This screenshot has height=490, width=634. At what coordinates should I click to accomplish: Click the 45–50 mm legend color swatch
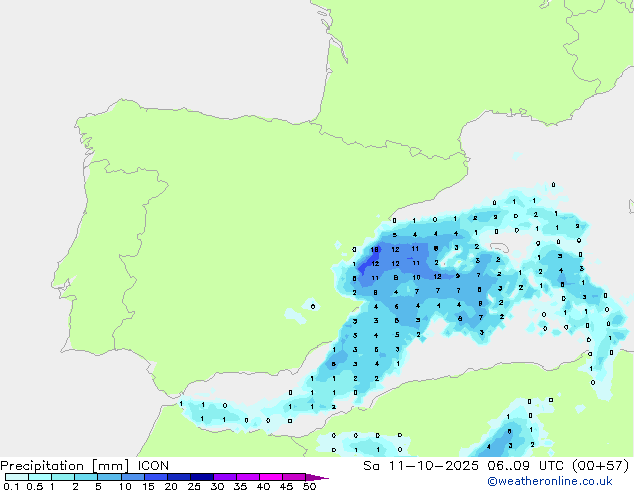tap(294, 477)
